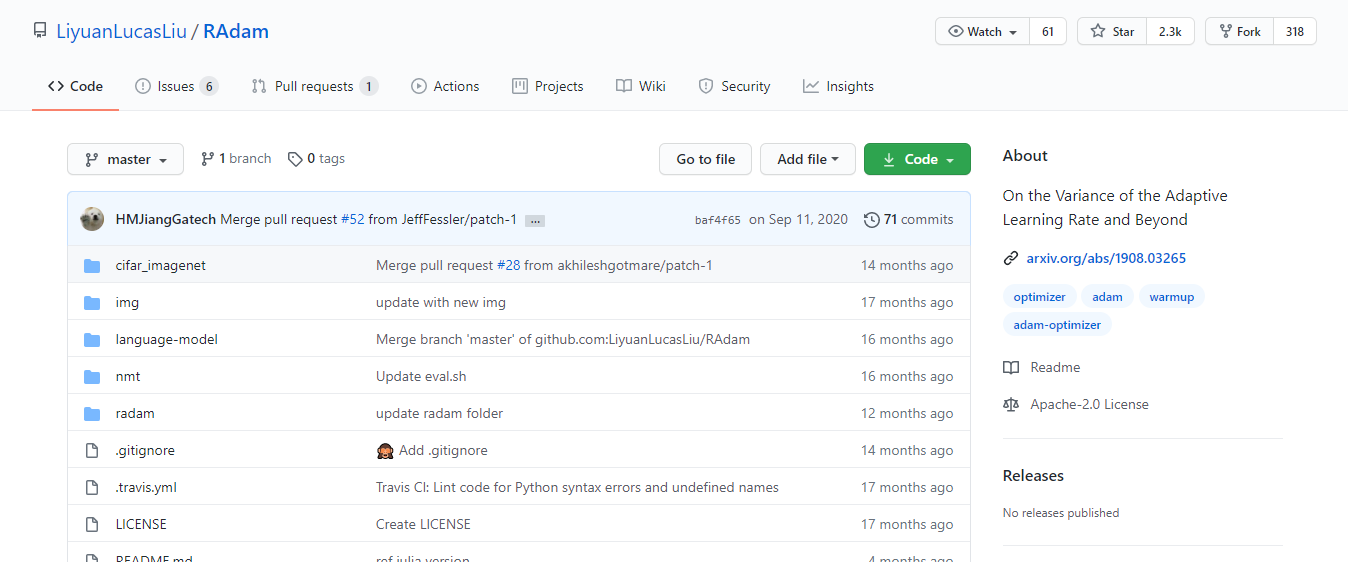Click the link icon beside arxiv URL

1011,258
